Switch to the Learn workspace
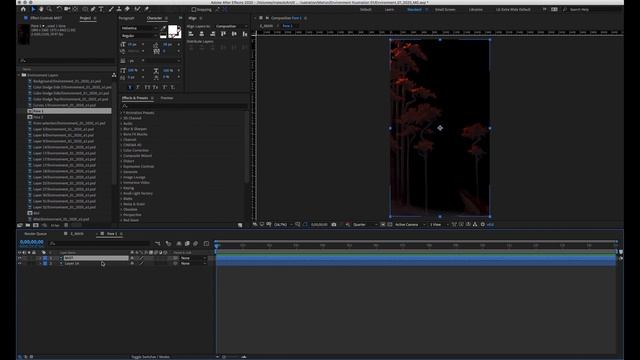 pos(389,9)
